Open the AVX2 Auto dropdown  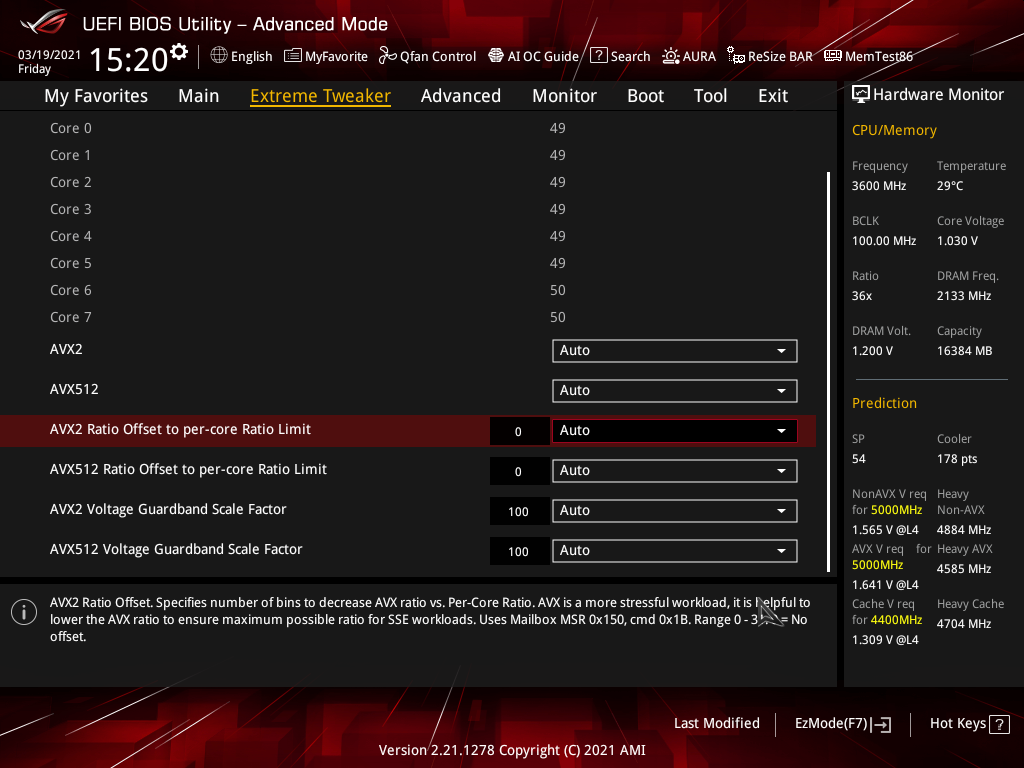click(675, 351)
